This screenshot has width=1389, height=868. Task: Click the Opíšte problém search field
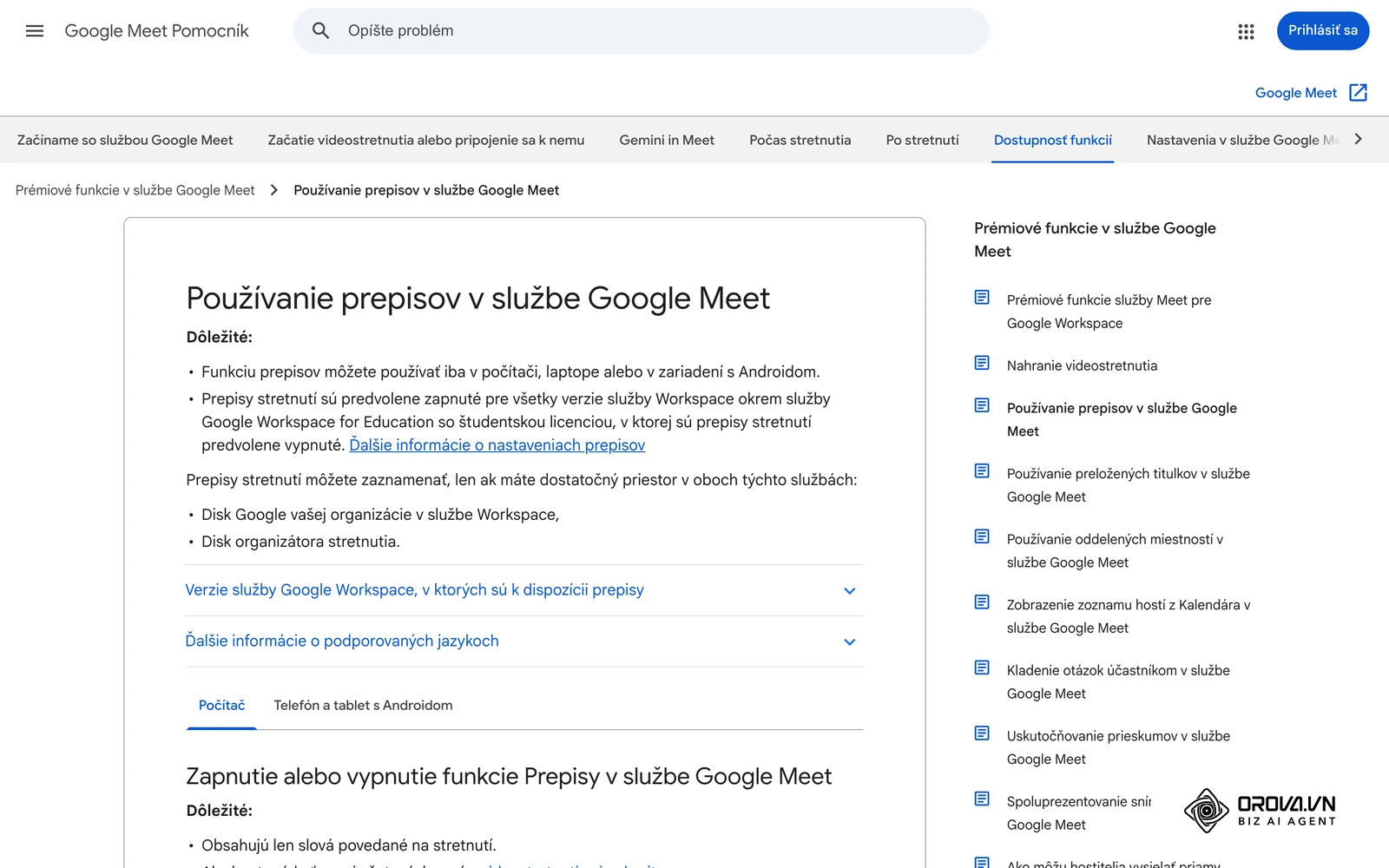(x=641, y=31)
